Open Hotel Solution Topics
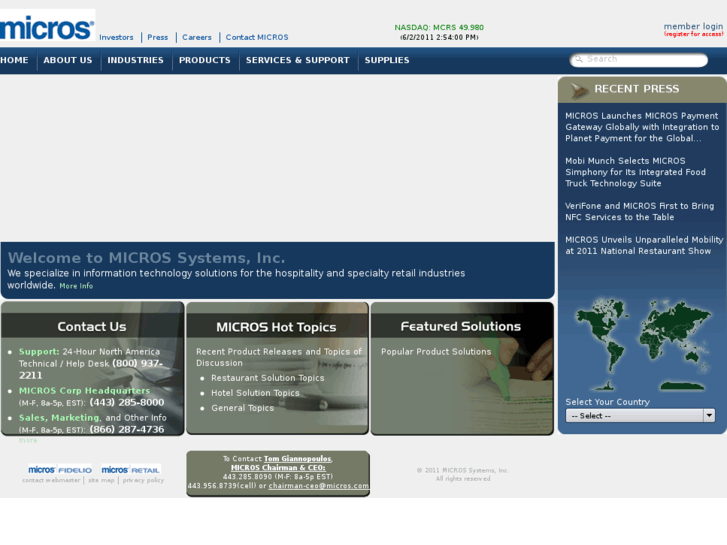 click(255, 393)
